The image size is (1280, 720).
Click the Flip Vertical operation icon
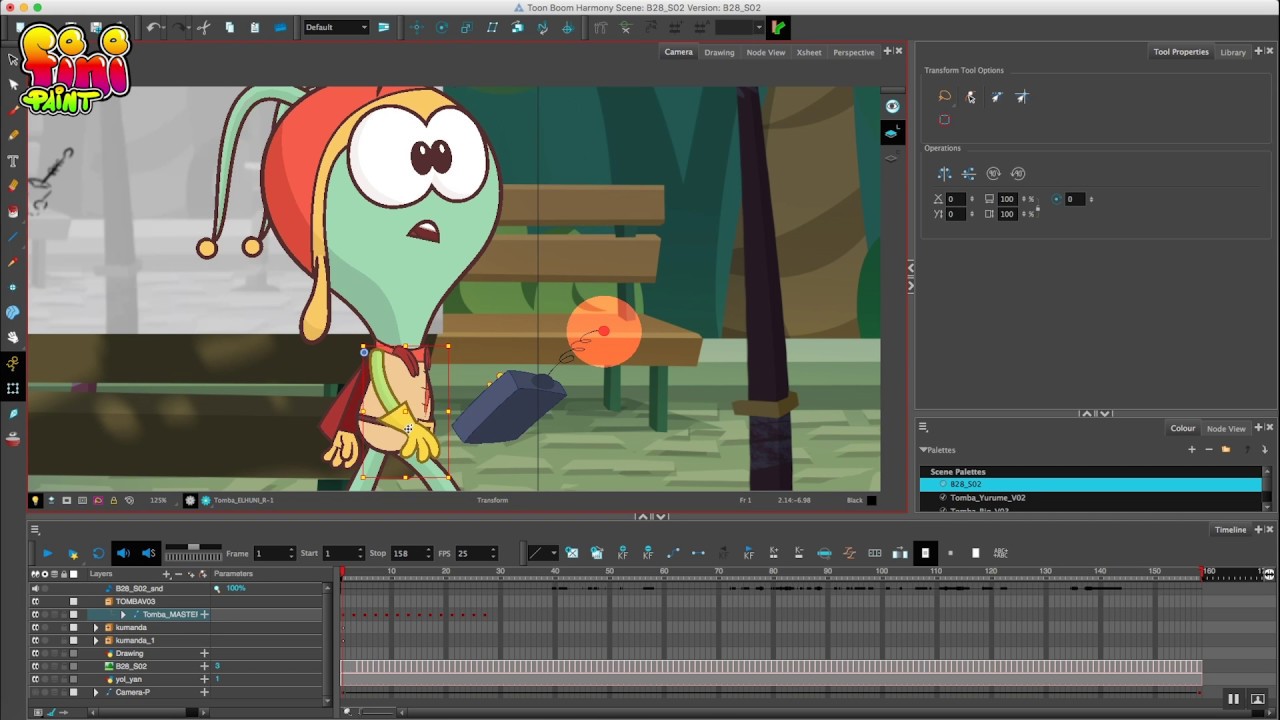(969, 174)
